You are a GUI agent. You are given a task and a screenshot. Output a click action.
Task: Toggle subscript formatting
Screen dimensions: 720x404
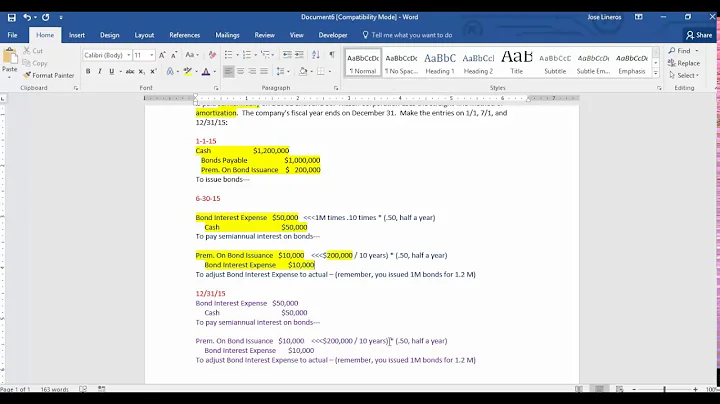tap(142, 72)
